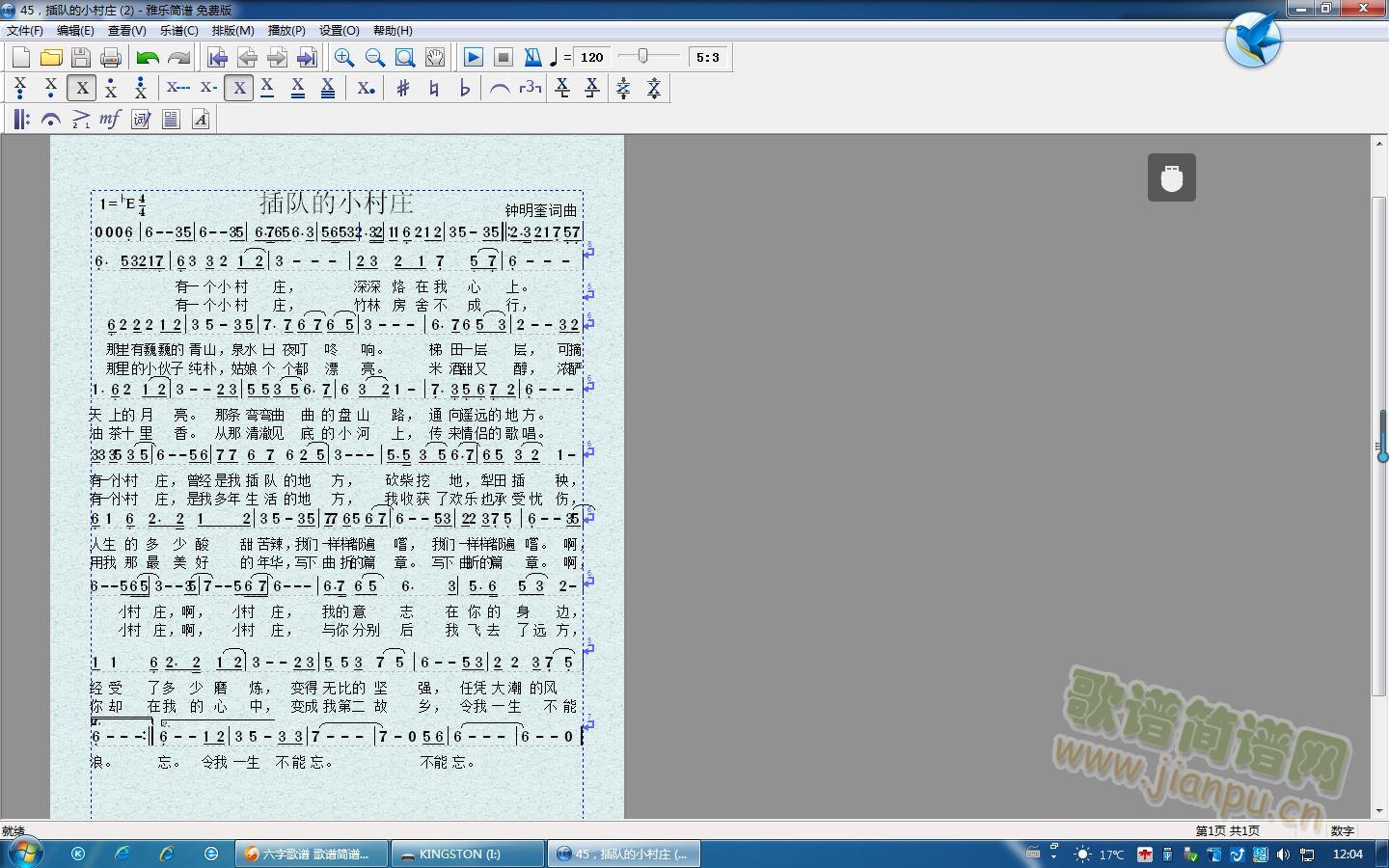This screenshot has height=868, width=1389.
Task: Select the hand pan tool
Action: [434, 57]
